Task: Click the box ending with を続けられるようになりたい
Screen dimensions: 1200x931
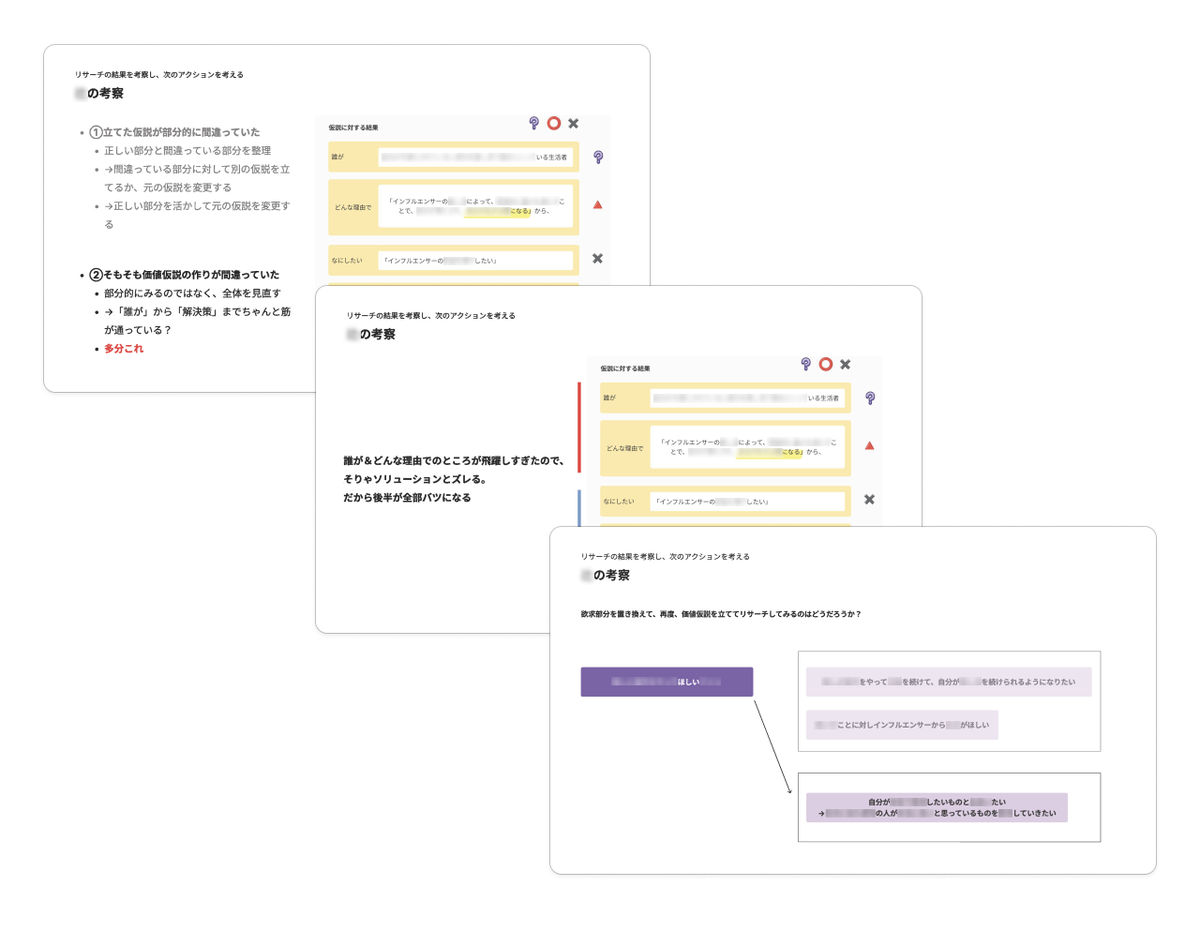Action: tap(949, 682)
